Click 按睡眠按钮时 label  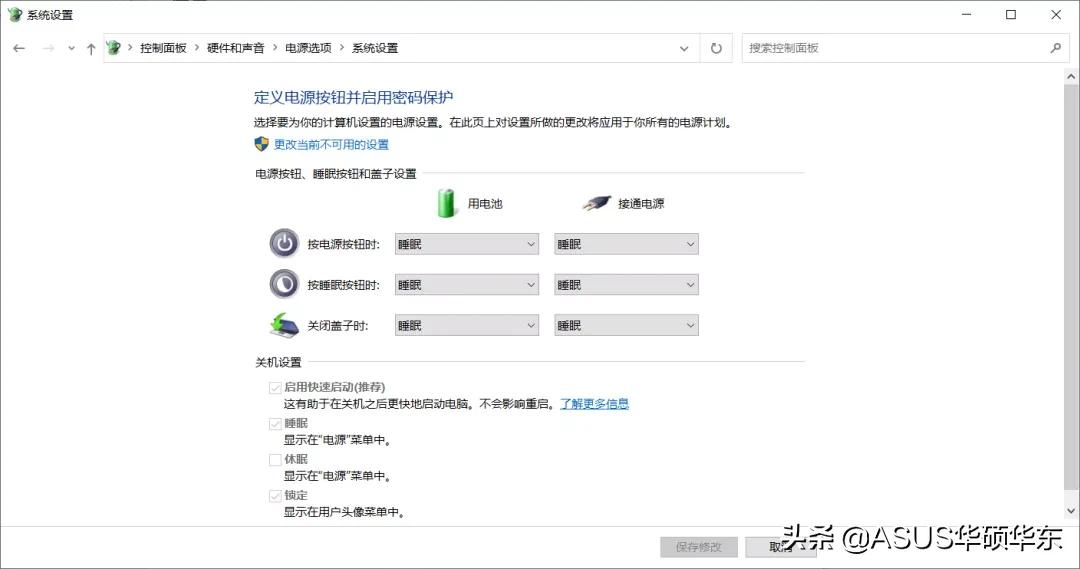coord(344,284)
